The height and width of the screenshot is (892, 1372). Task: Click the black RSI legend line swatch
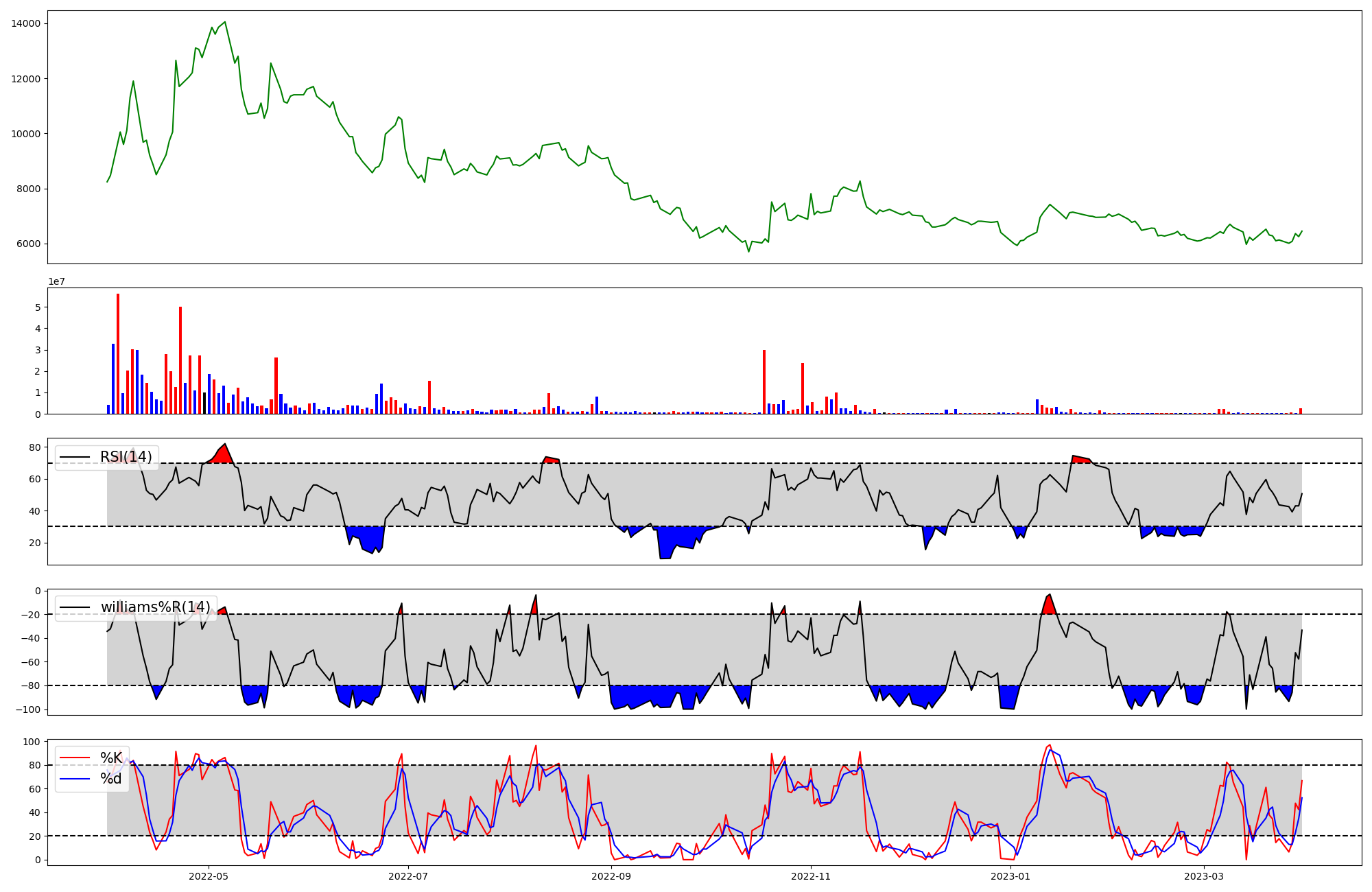coord(75,458)
